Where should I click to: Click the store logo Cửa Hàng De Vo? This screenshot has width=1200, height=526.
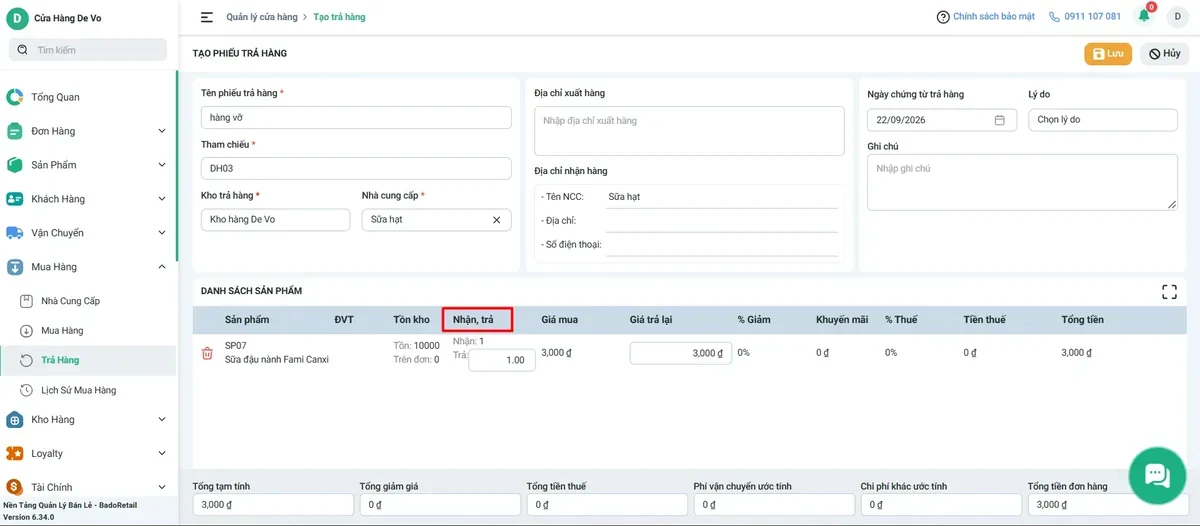pyautogui.click(x=17, y=18)
